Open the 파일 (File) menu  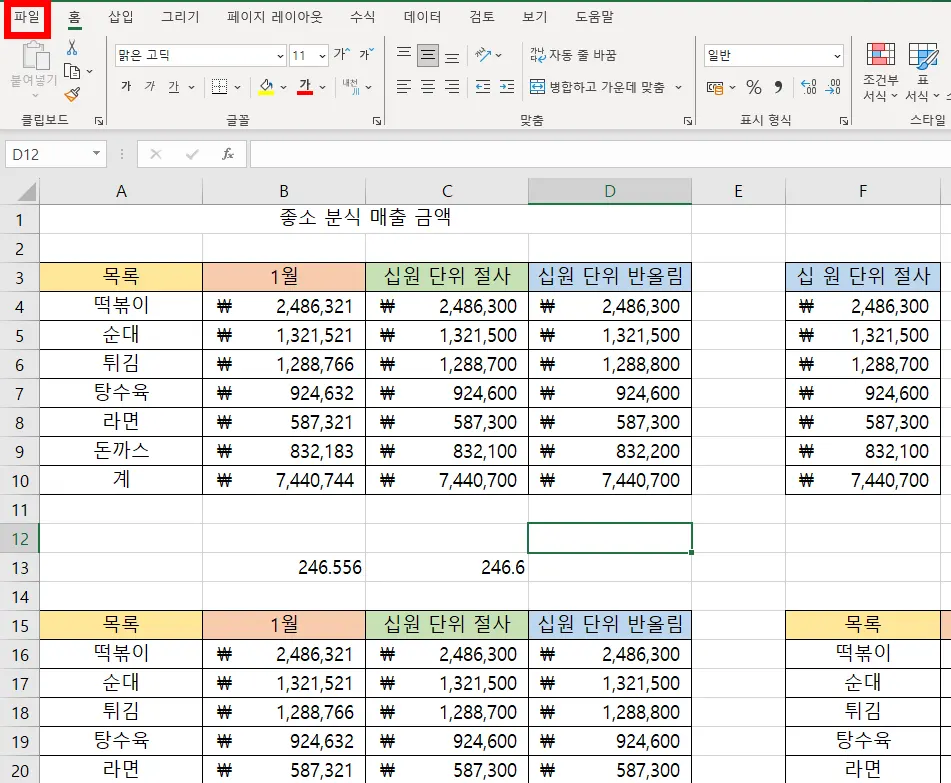tap(27, 15)
